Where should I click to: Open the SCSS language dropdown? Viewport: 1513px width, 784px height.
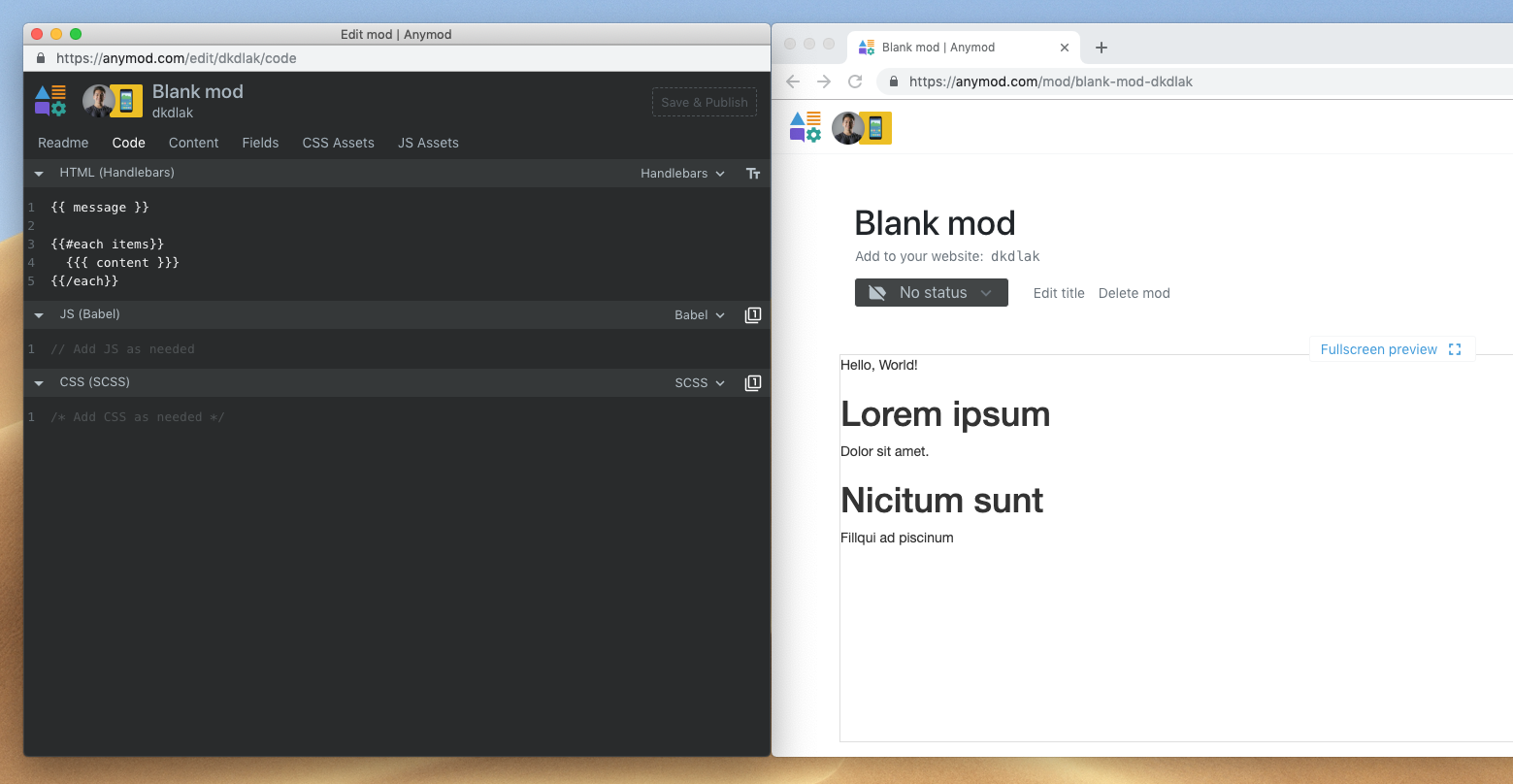click(x=700, y=383)
